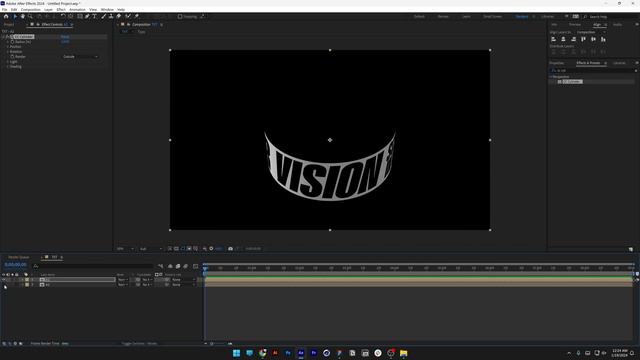Click the Motion Blur enable icon in timeline
Image resolution: width=640 pixels, height=360 pixels.
(186, 266)
